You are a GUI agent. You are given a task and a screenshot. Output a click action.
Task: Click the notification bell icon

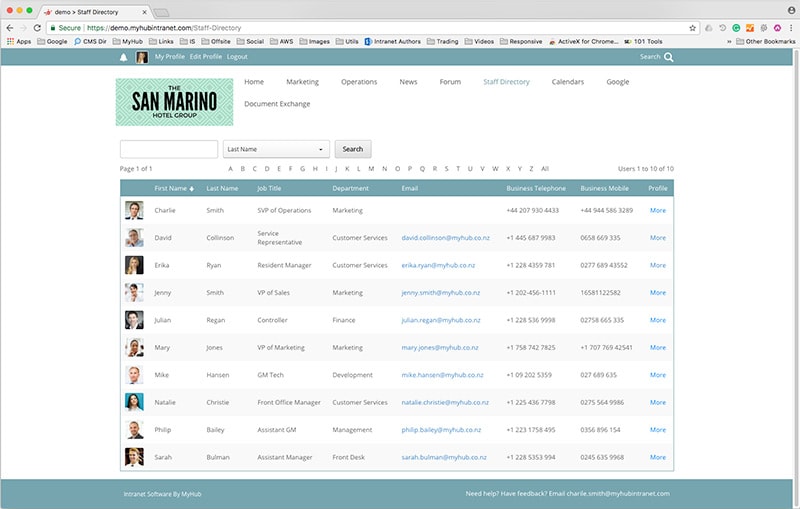click(124, 57)
